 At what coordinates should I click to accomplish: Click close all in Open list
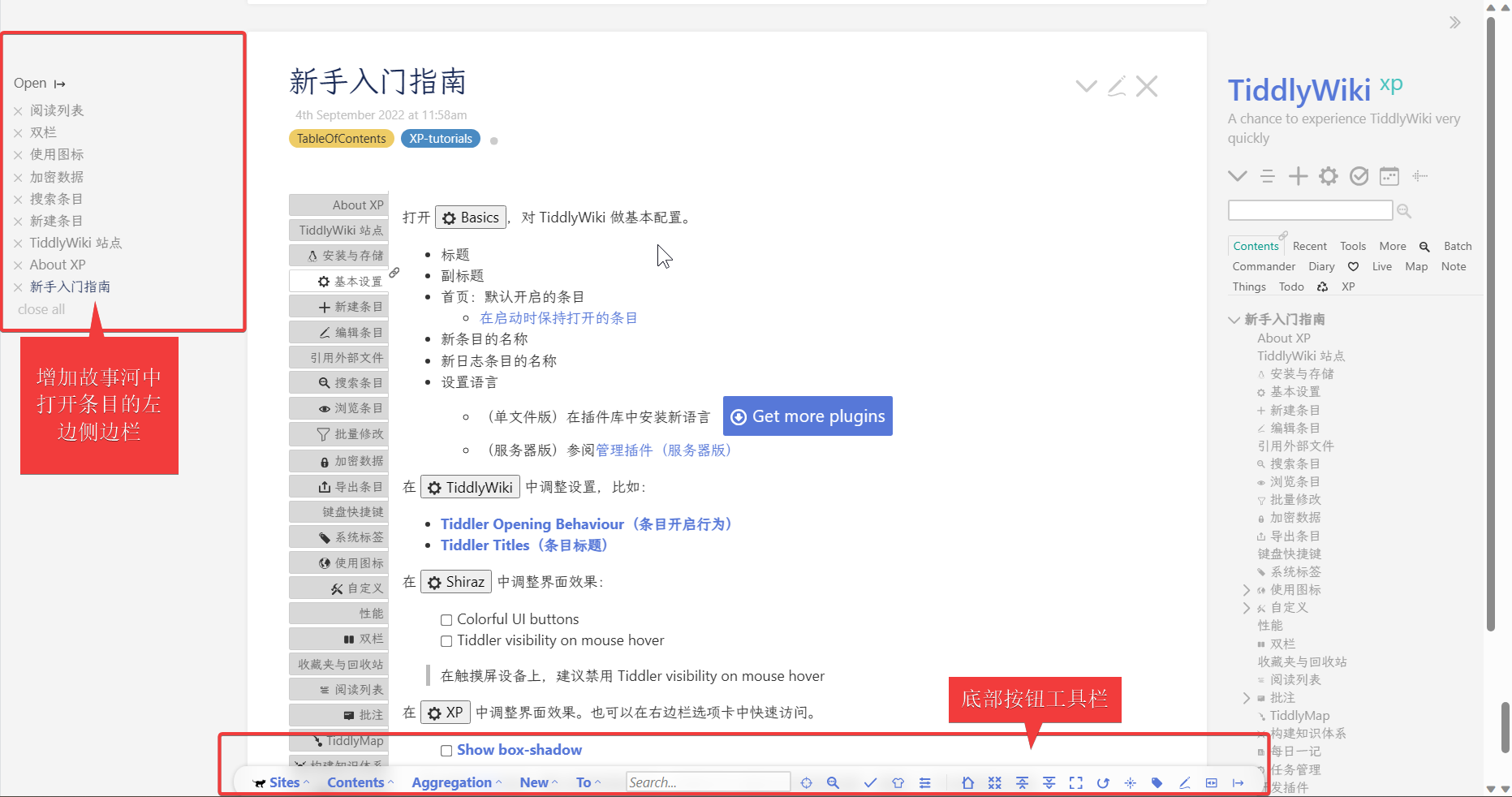tap(41, 309)
